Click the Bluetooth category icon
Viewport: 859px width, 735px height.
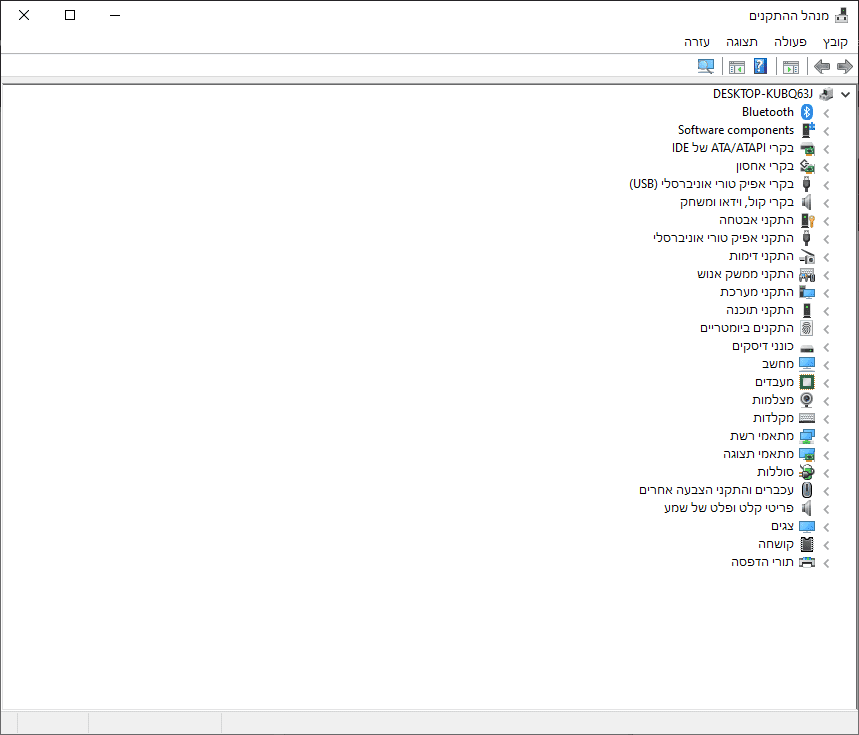(806, 112)
